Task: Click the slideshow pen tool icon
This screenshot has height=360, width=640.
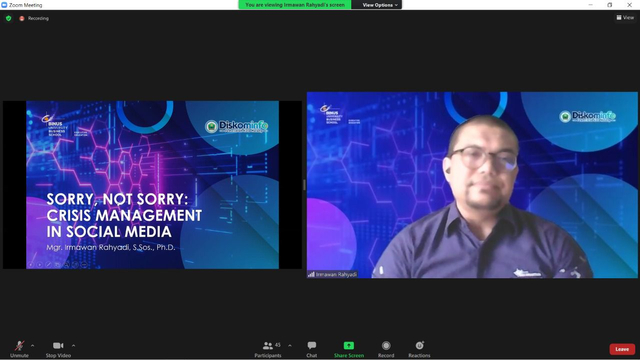Action: pyautogui.click(x=48, y=264)
